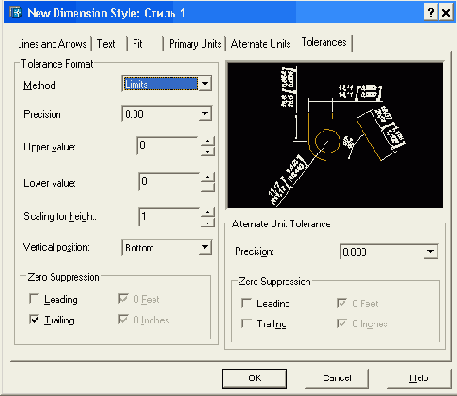Click the OK button
The width and height of the screenshot is (457, 396).
(254, 378)
